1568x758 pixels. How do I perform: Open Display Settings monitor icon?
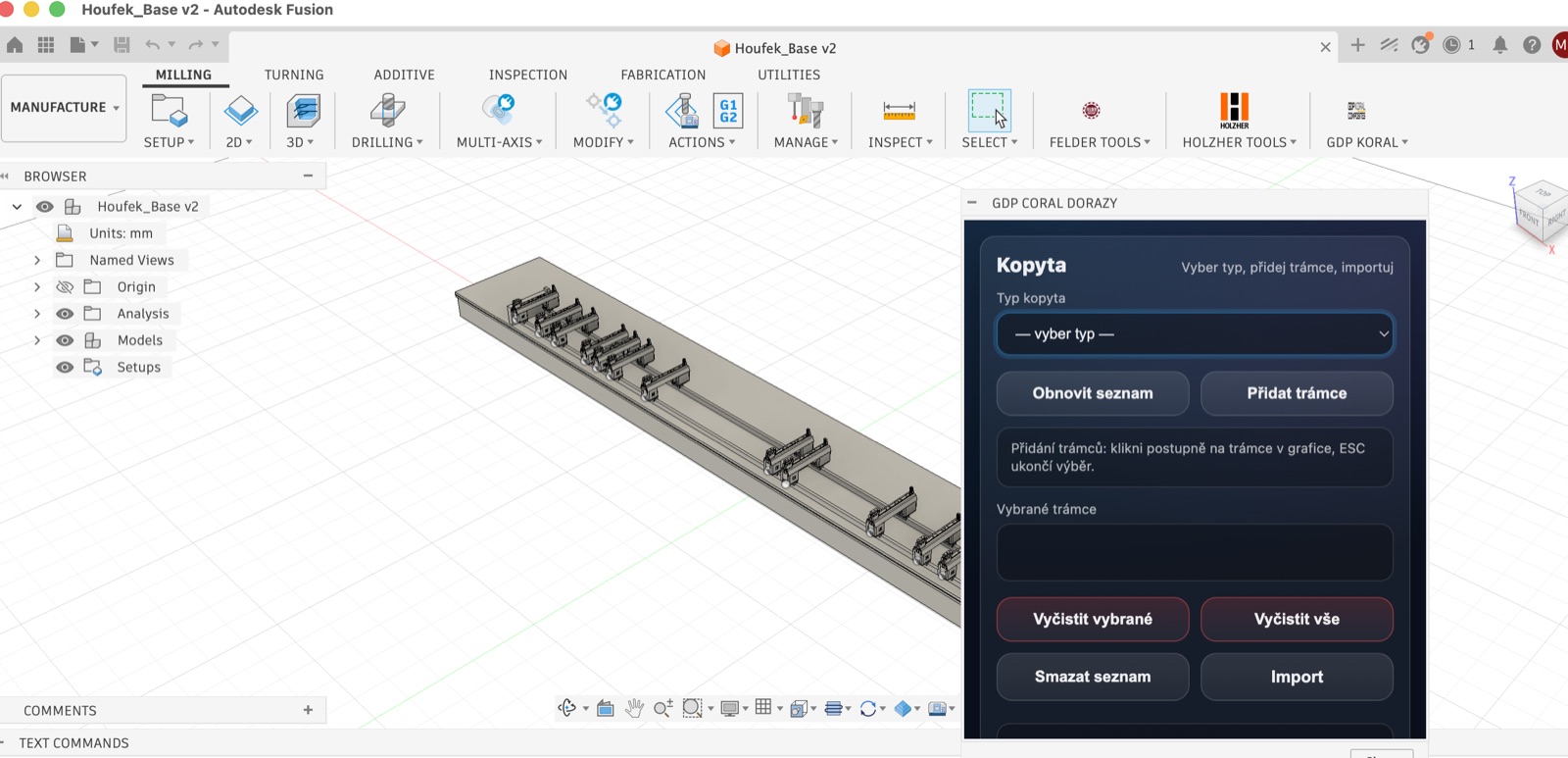(729, 708)
